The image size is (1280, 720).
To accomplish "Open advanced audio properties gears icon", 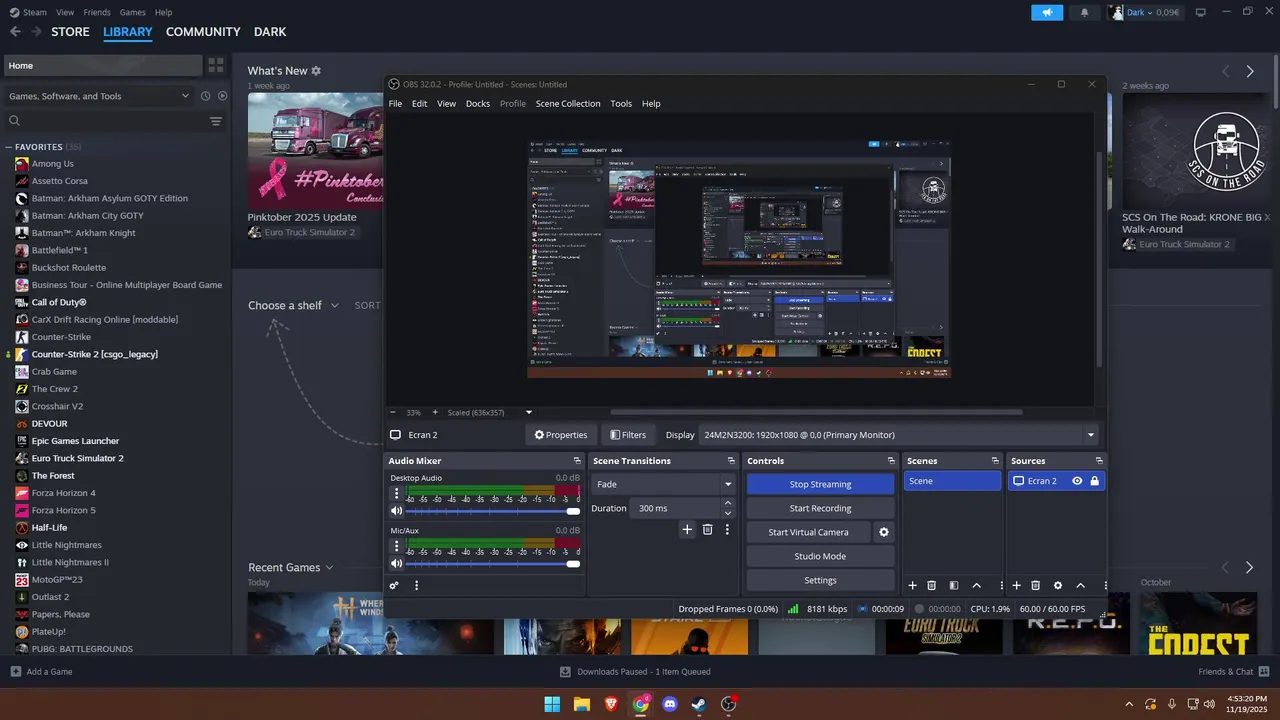I will click(394, 585).
